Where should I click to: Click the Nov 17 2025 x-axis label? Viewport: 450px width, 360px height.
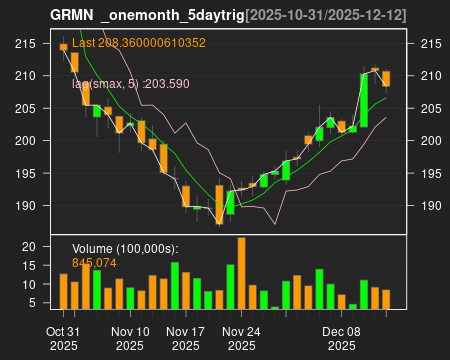pos(185,338)
